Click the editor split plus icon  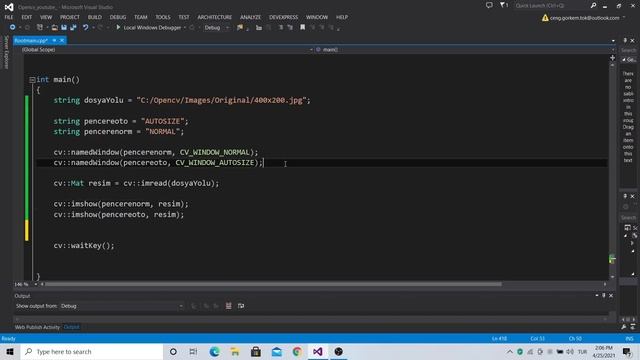pyautogui.click(x=612, y=58)
